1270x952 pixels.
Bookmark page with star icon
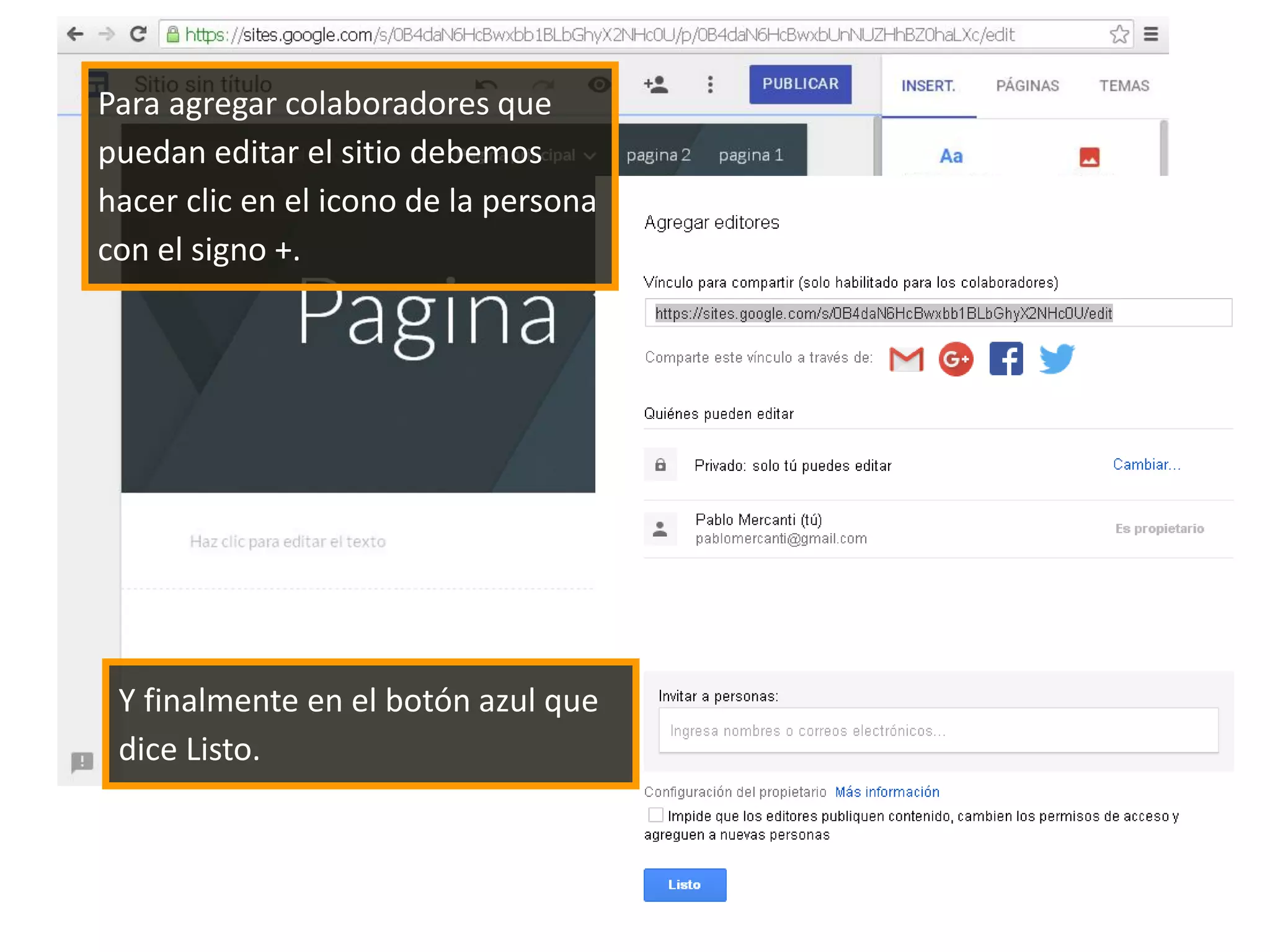[x=1119, y=34]
